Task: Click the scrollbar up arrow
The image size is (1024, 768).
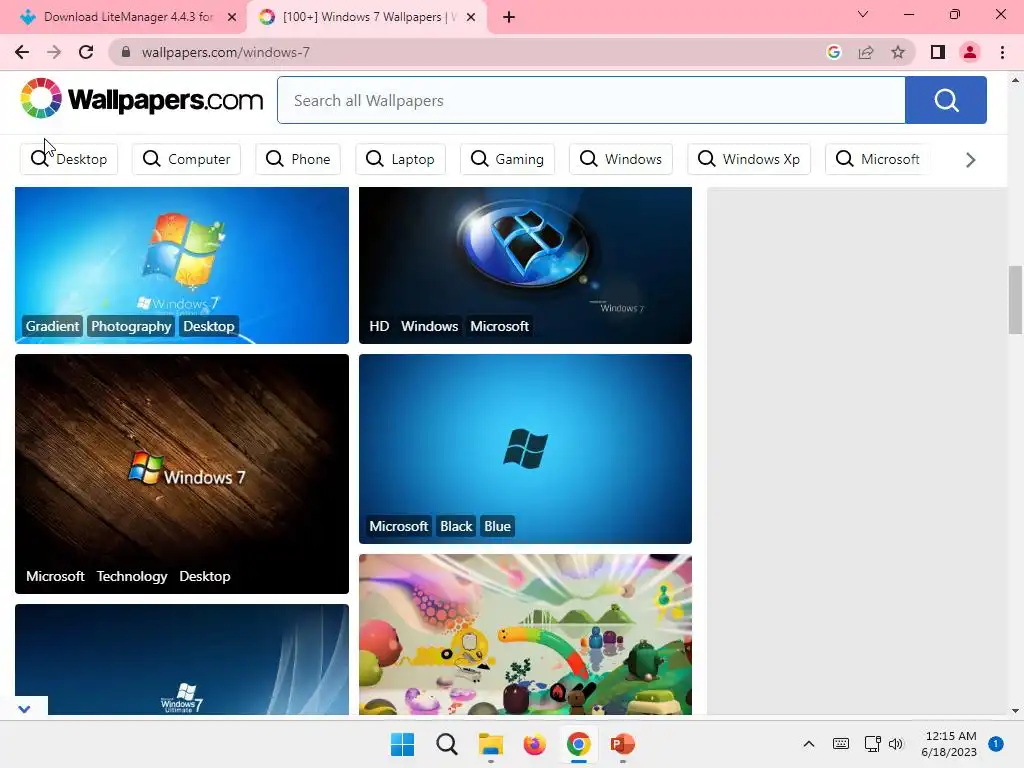Action: (x=1015, y=80)
